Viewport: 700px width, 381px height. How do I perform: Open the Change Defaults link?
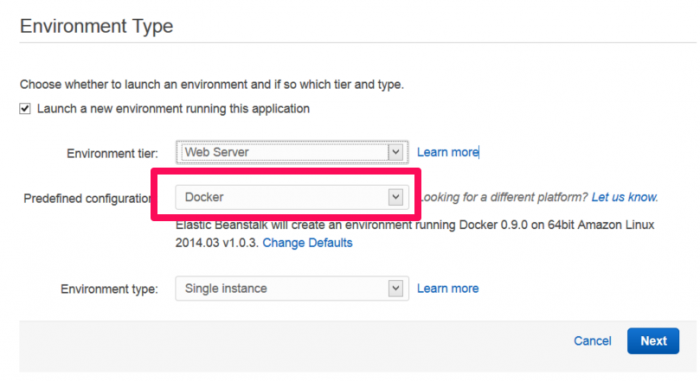(x=307, y=243)
